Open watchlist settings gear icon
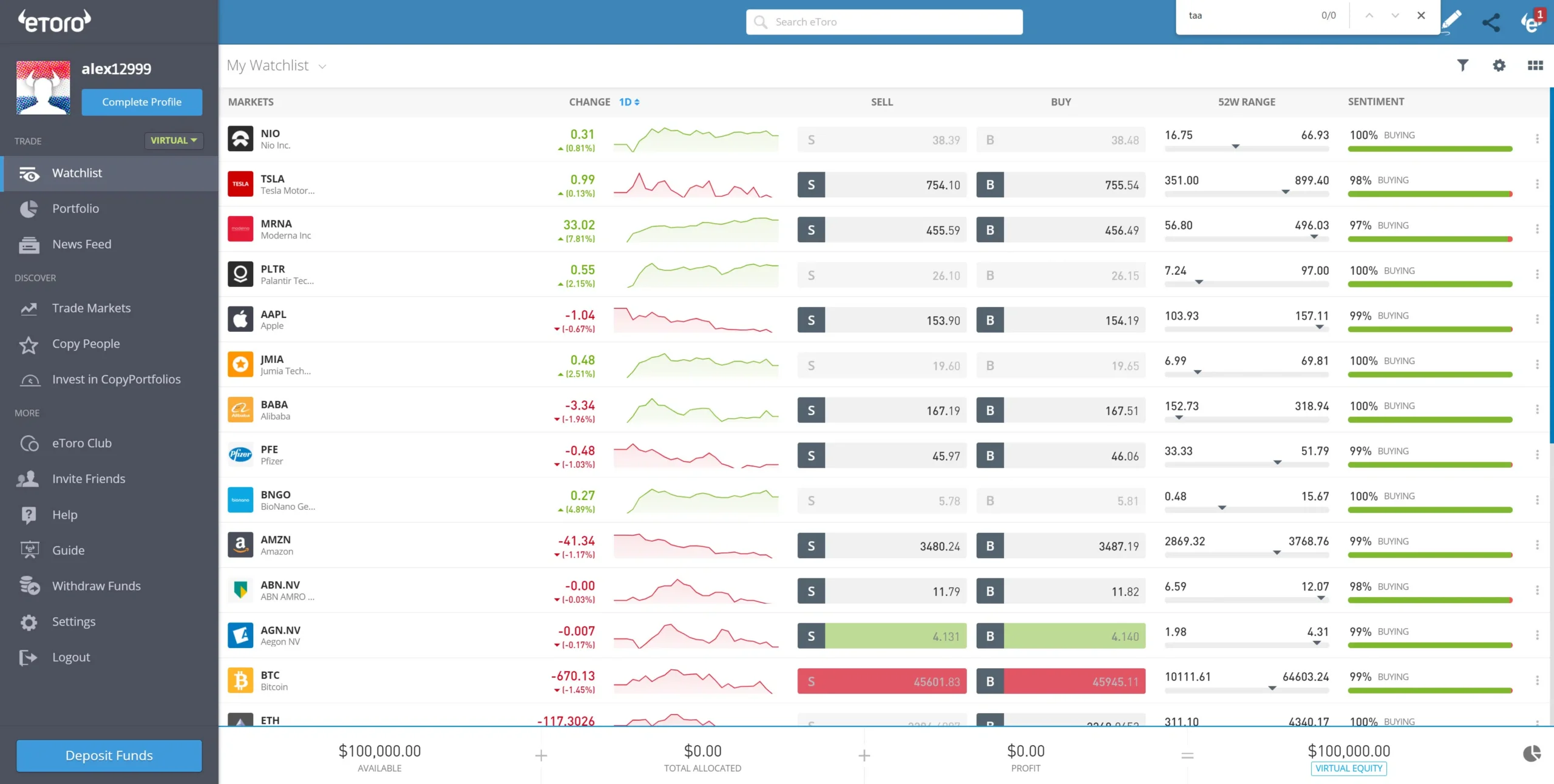1554x784 pixels. [x=1499, y=66]
